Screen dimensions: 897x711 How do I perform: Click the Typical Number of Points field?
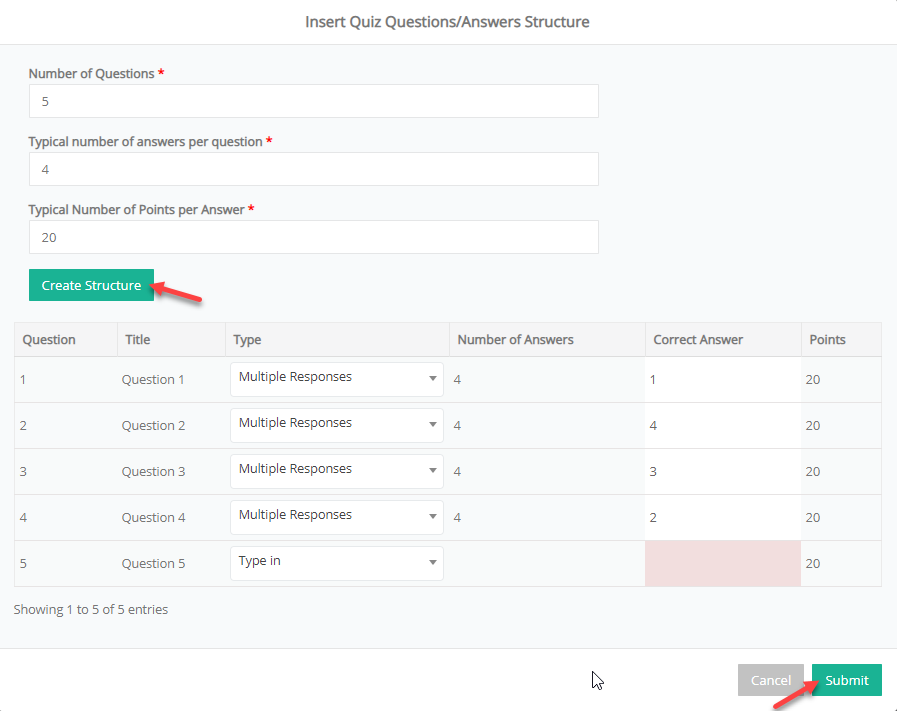313,237
